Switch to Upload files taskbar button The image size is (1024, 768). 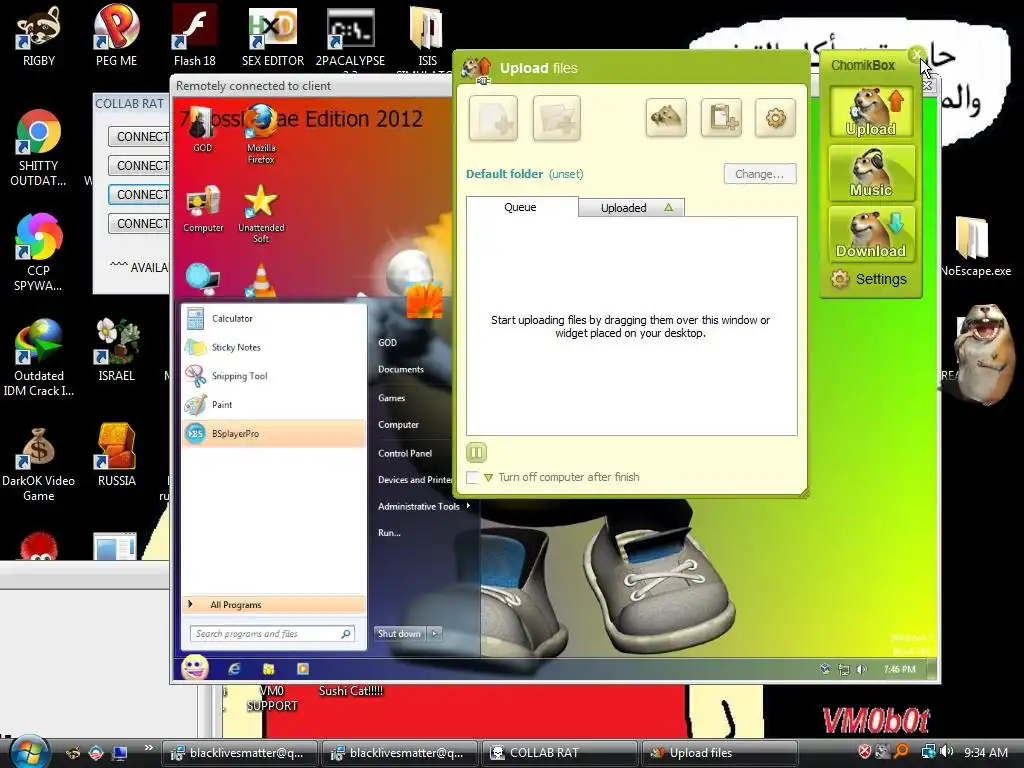pos(720,753)
